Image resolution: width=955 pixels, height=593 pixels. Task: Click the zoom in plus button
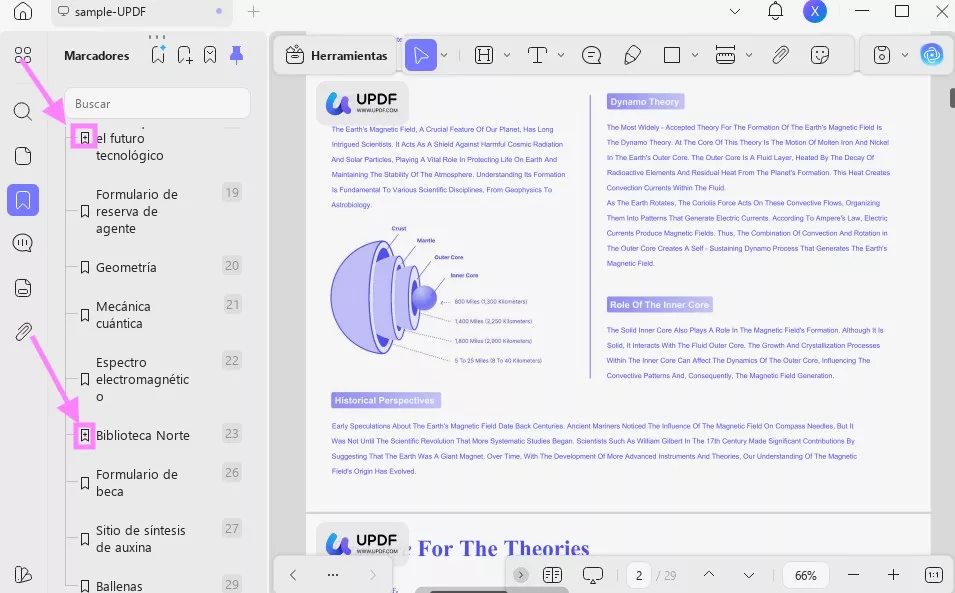[x=893, y=575]
